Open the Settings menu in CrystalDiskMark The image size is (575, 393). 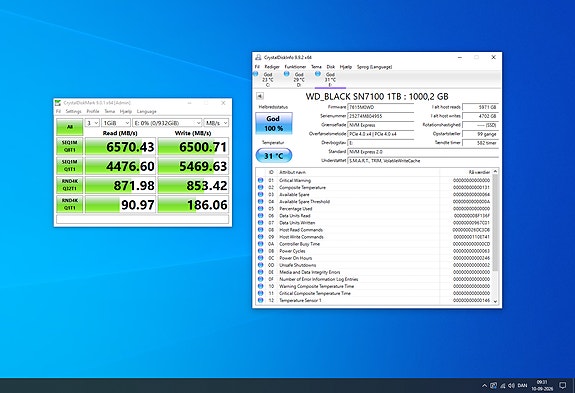pos(73,111)
